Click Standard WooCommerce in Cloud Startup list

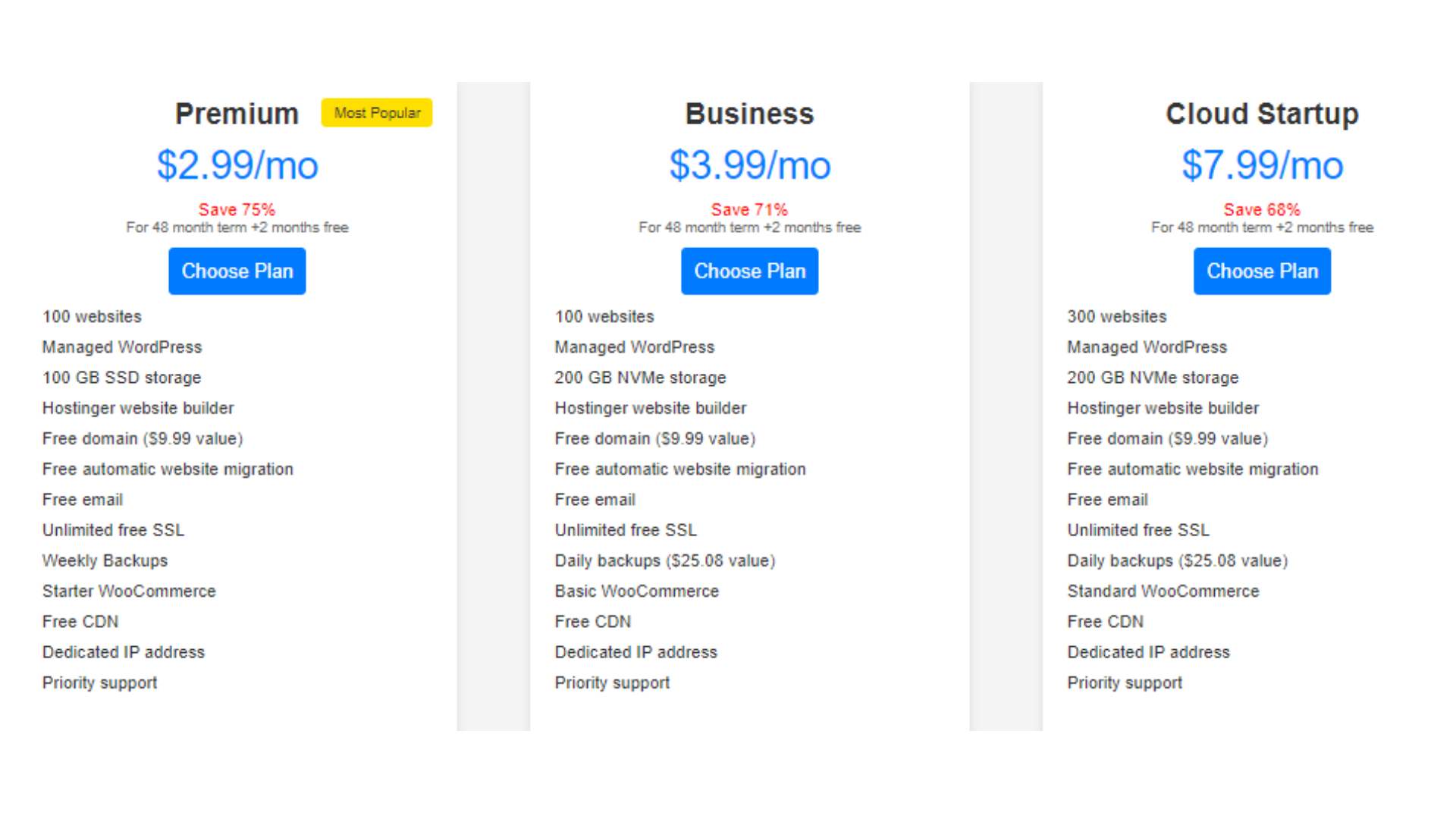(1163, 591)
